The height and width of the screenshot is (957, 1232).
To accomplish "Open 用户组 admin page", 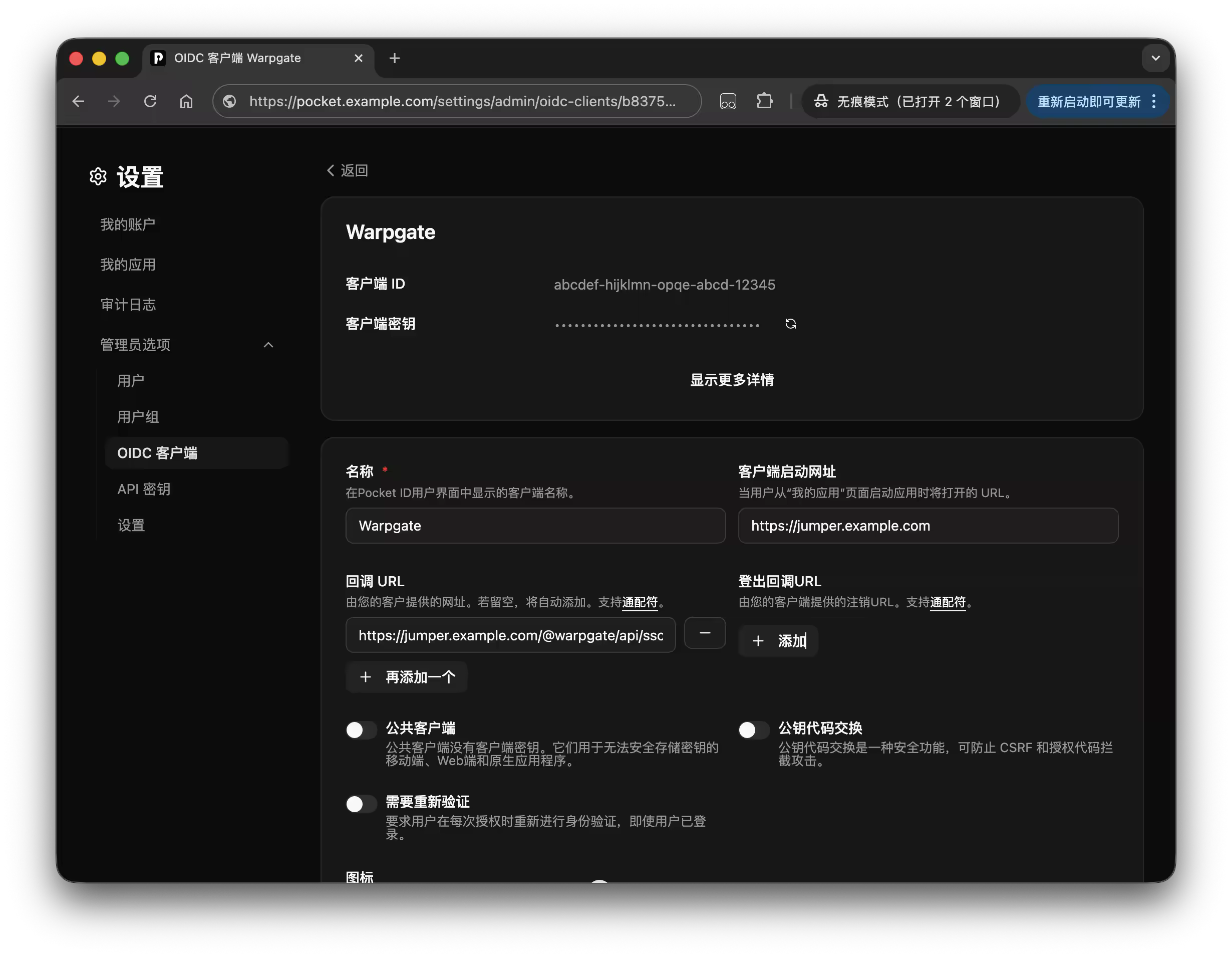I will point(138,416).
